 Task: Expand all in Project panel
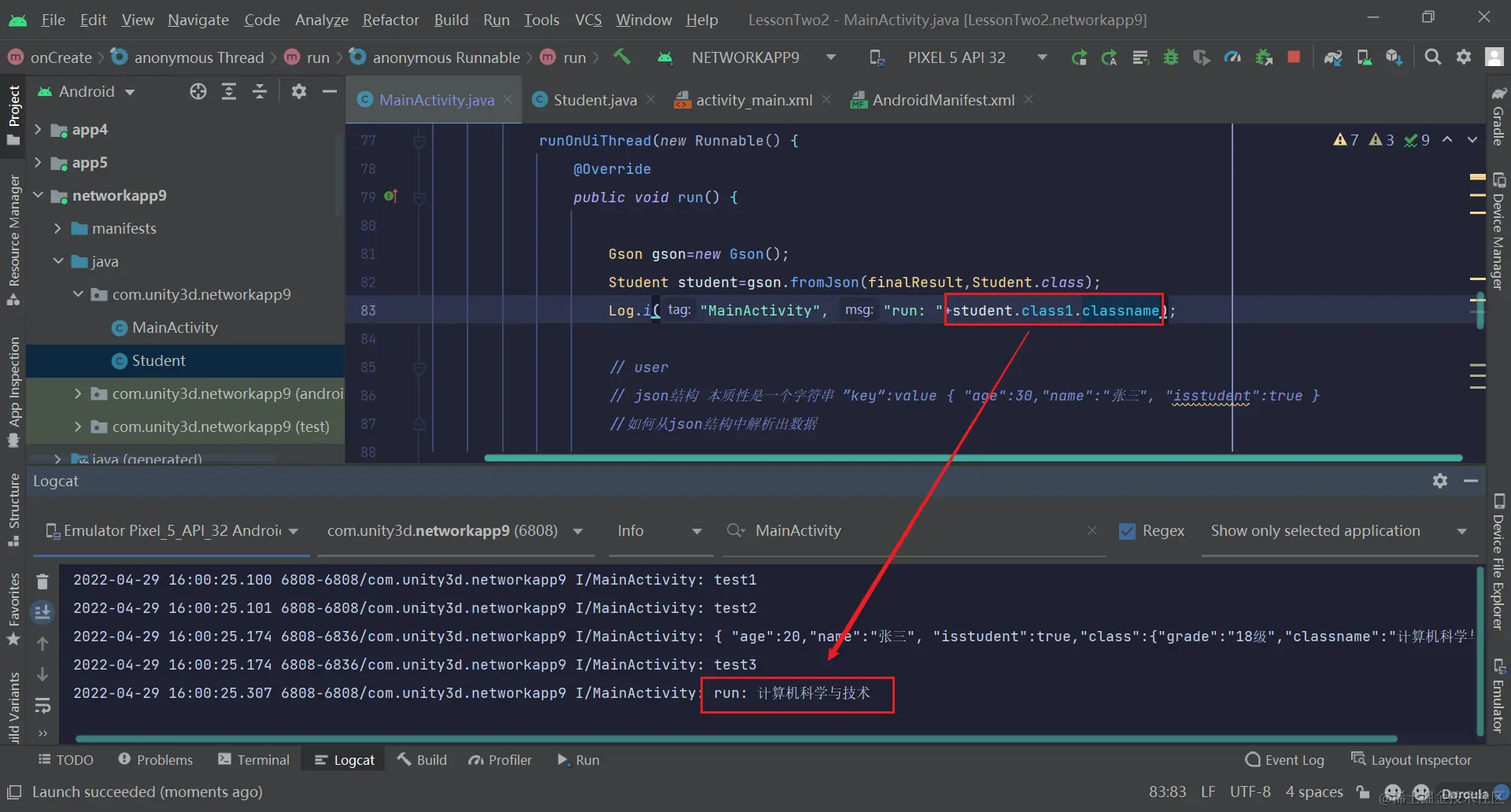tap(229, 92)
